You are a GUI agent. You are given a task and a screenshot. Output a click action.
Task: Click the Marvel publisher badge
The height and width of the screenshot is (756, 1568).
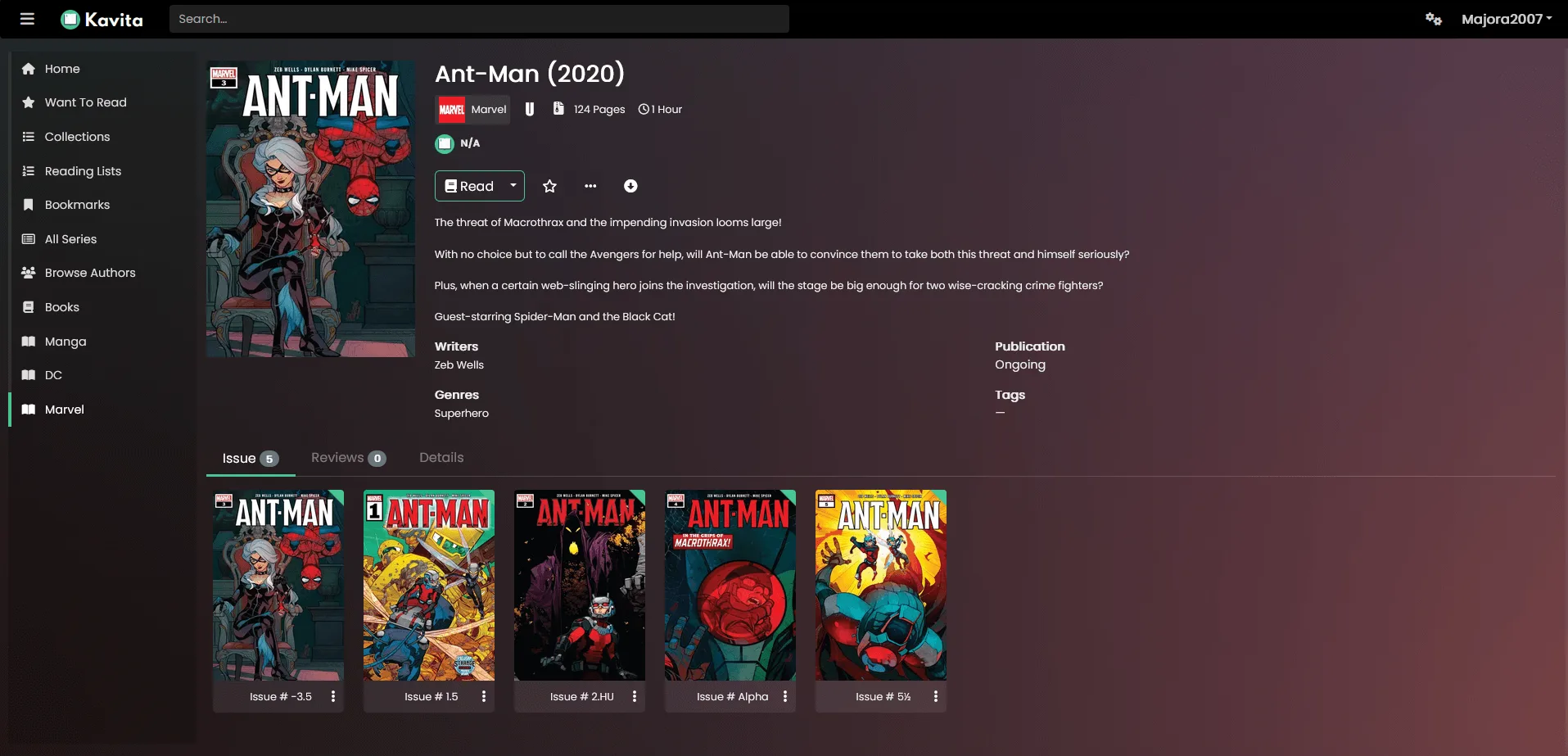click(x=472, y=110)
